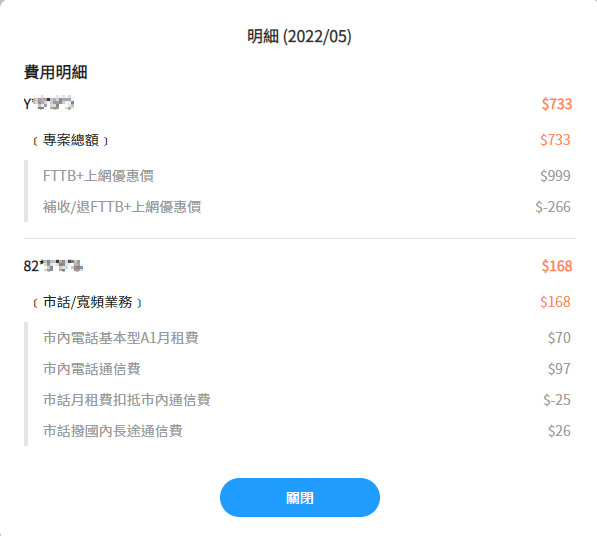Click the $733 amount for 專案總額

(x=555, y=140)
